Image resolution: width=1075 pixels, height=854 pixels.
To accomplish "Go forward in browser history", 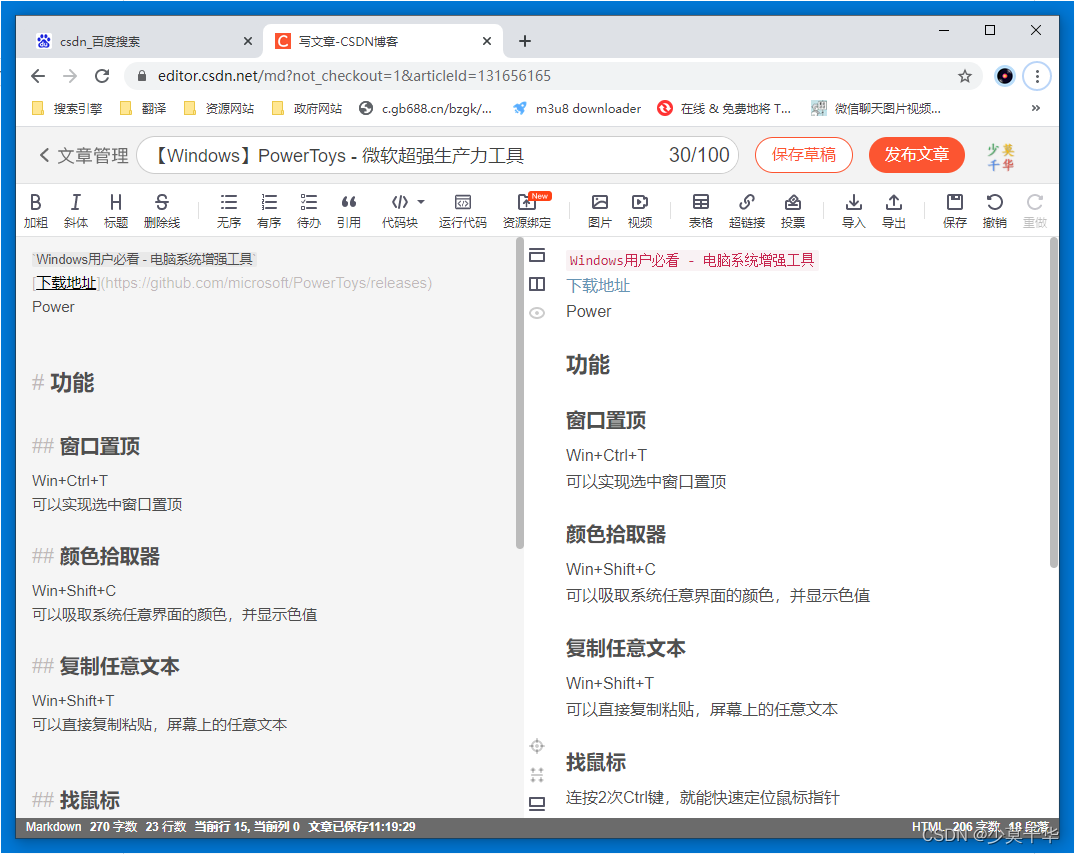I will pos(70,76).
